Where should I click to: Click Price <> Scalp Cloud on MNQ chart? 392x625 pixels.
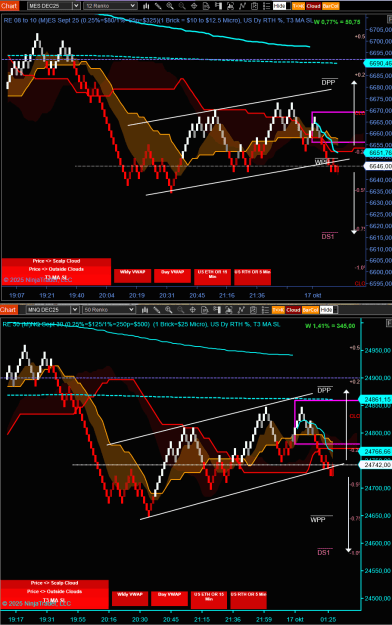pyautogui.click(x=55, y=583)
